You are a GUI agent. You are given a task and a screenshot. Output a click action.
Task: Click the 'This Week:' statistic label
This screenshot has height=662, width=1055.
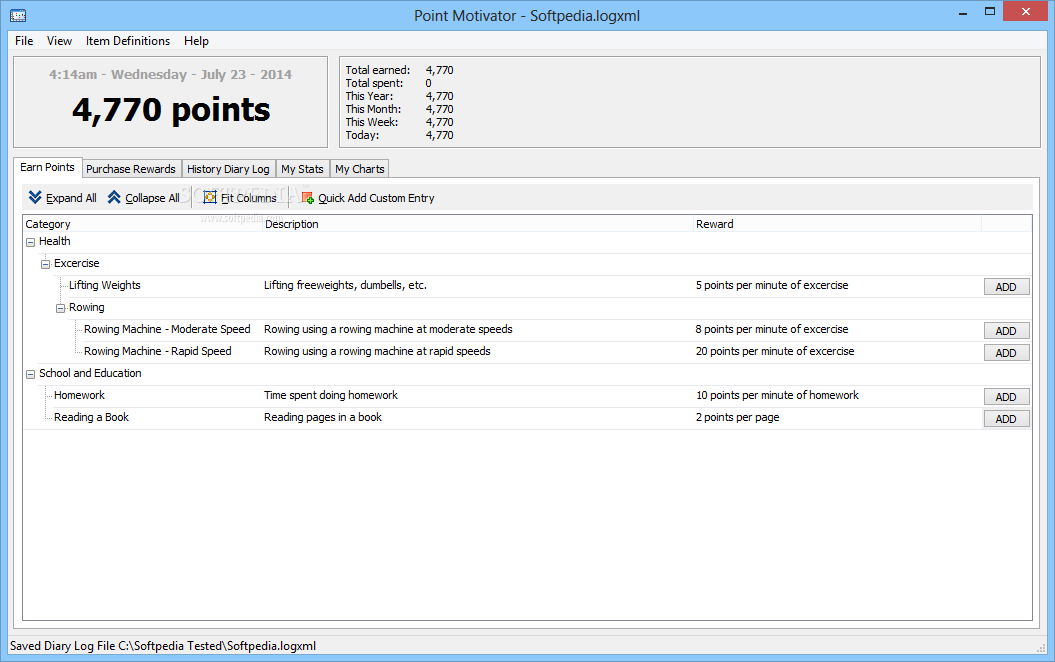point(372,122)
